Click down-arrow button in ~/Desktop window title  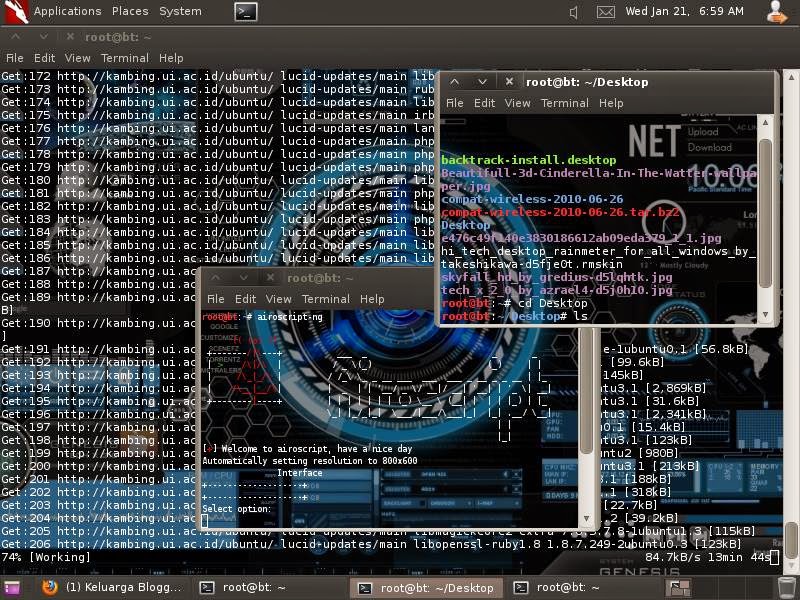pos(482,82)
